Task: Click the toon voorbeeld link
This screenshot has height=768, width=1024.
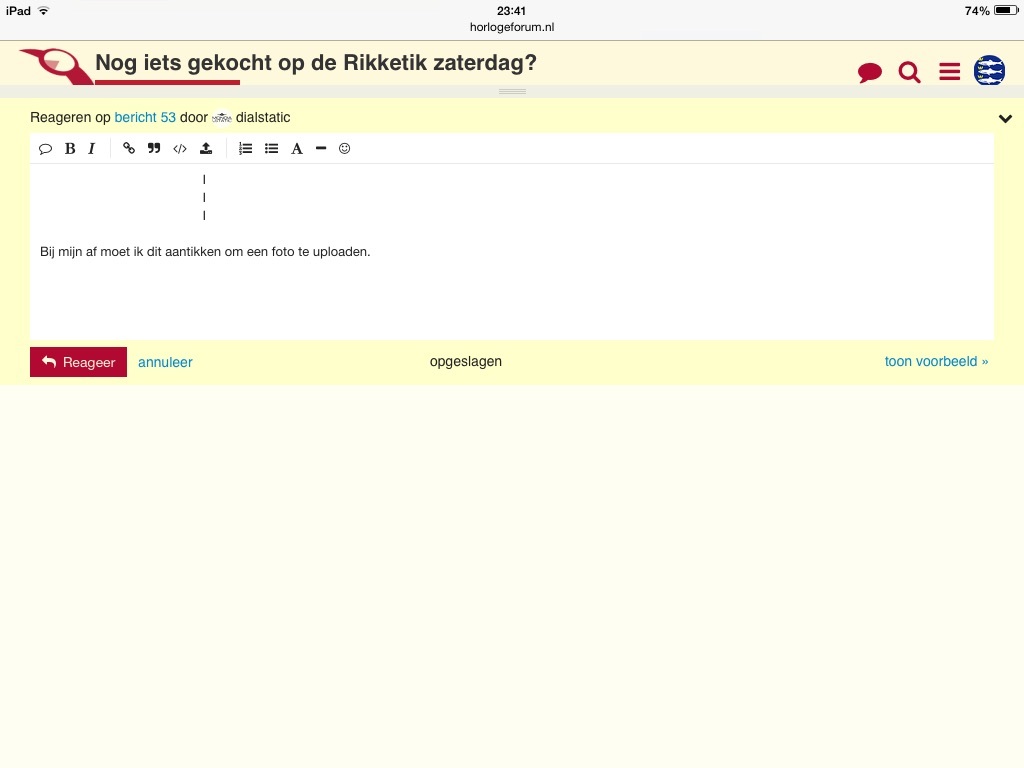Action: tap(936, 361)
